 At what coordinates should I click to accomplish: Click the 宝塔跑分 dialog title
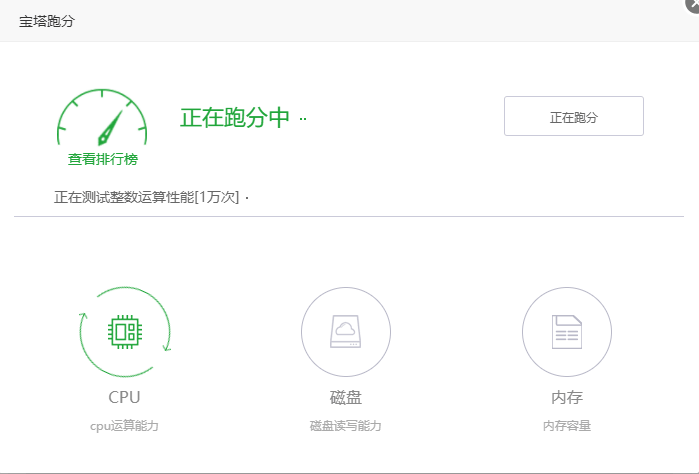tap(47, 21)
